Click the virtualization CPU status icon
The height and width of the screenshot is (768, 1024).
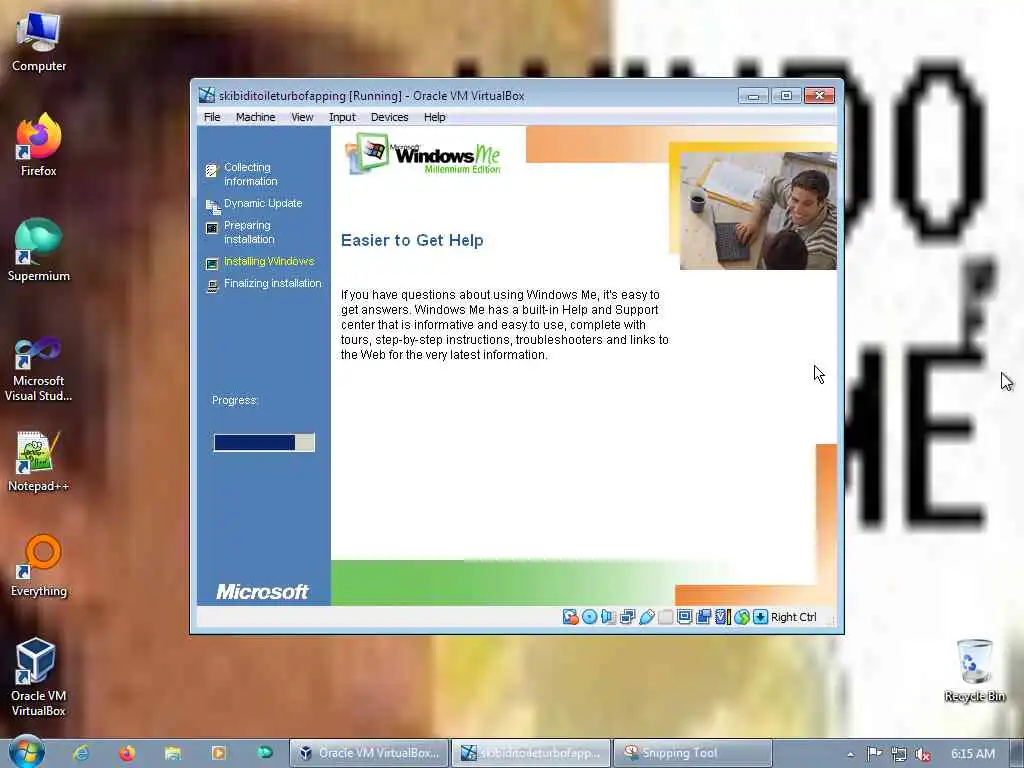722,617
